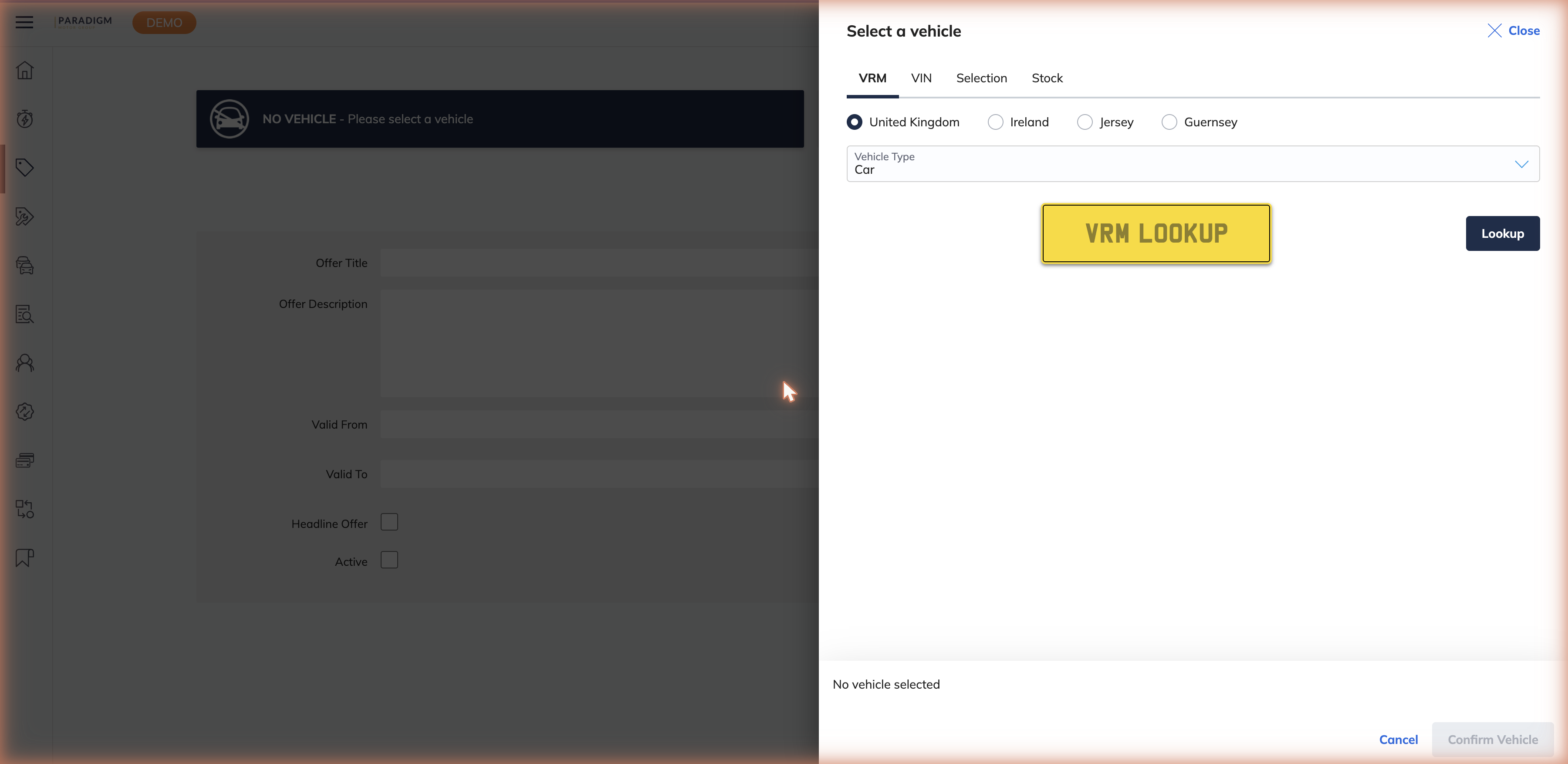Screen dimensions: 1568x764
Task: Click the Valid From field
Action: (x=600, y=424)
